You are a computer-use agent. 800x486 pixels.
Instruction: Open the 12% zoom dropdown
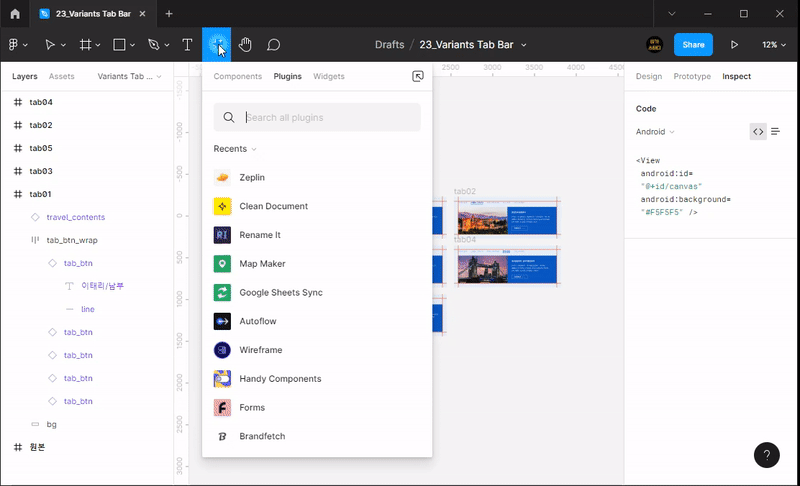[x=774, y=45]
